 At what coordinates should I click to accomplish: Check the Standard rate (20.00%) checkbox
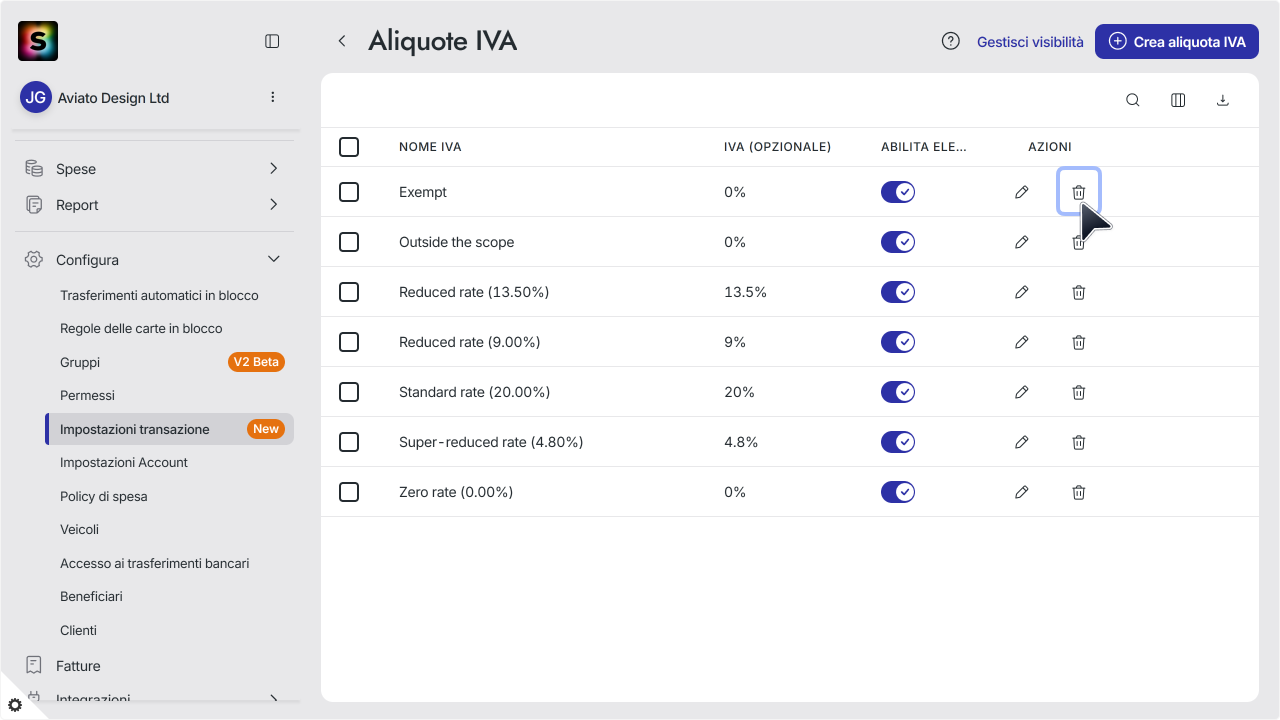point(349,392)
